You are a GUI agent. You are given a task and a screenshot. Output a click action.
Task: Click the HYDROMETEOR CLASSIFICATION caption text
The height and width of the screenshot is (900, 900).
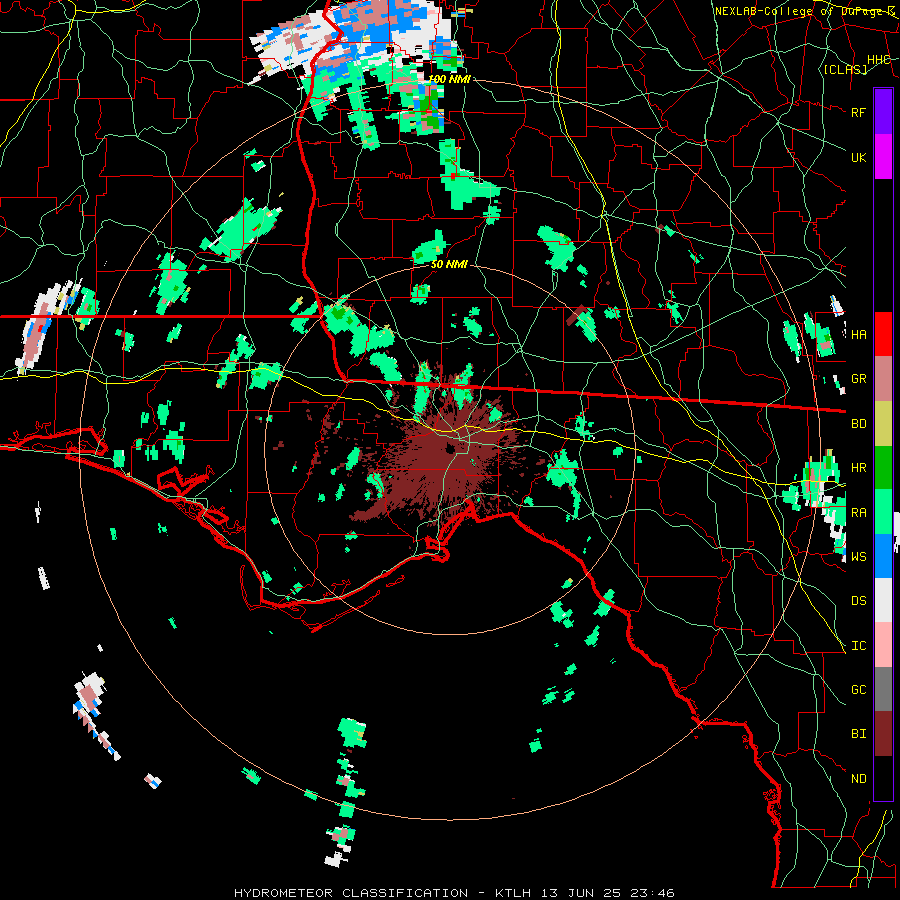351,893
